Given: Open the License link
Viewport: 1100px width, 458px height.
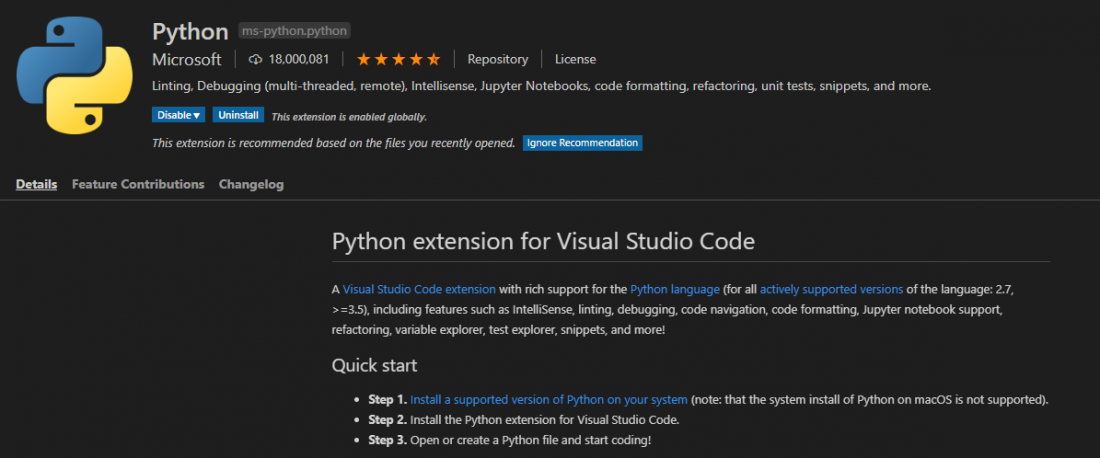Looking at the screenshot, I should point(575,60).
